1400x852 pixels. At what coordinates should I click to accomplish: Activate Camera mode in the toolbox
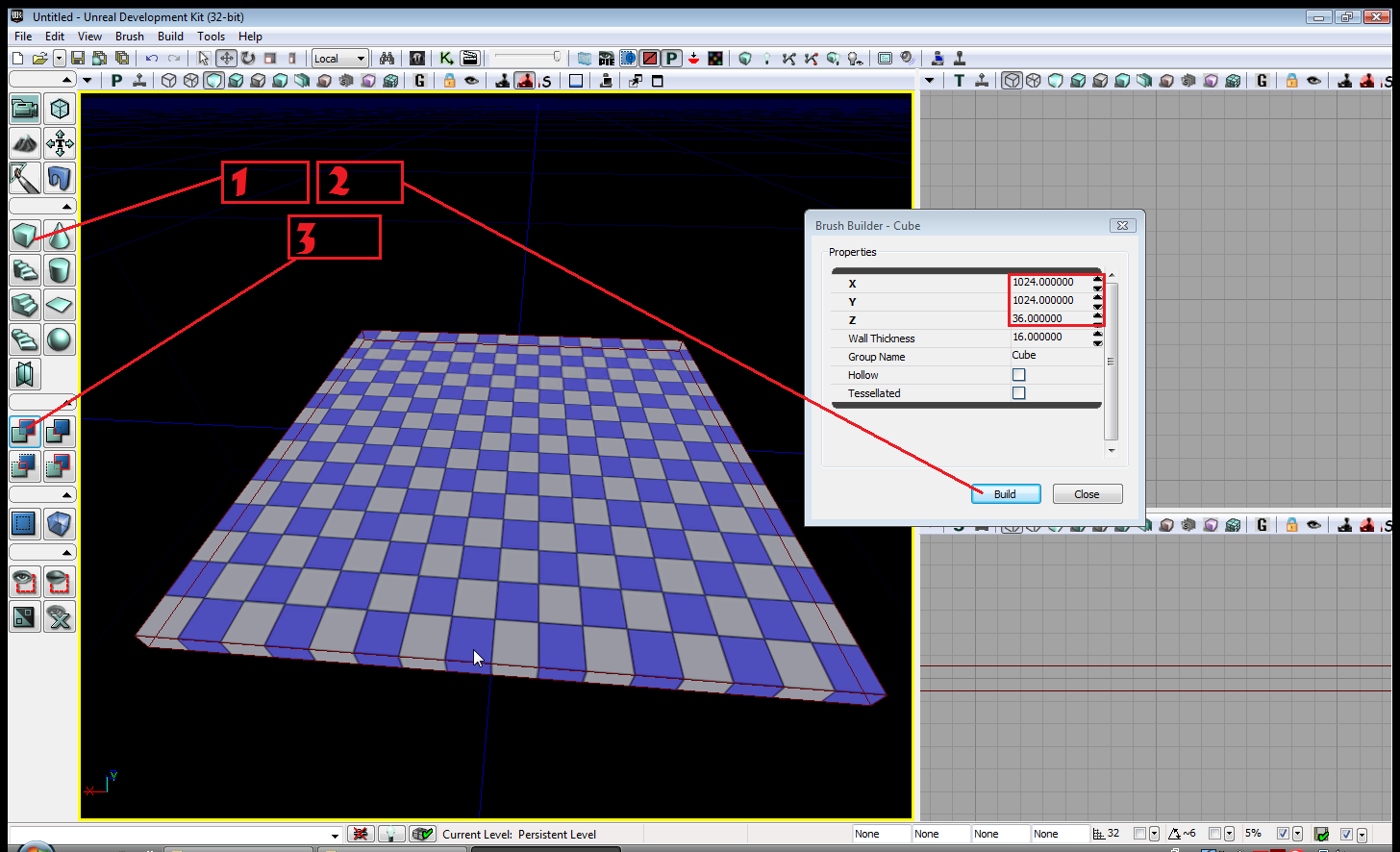click(25, 109)
